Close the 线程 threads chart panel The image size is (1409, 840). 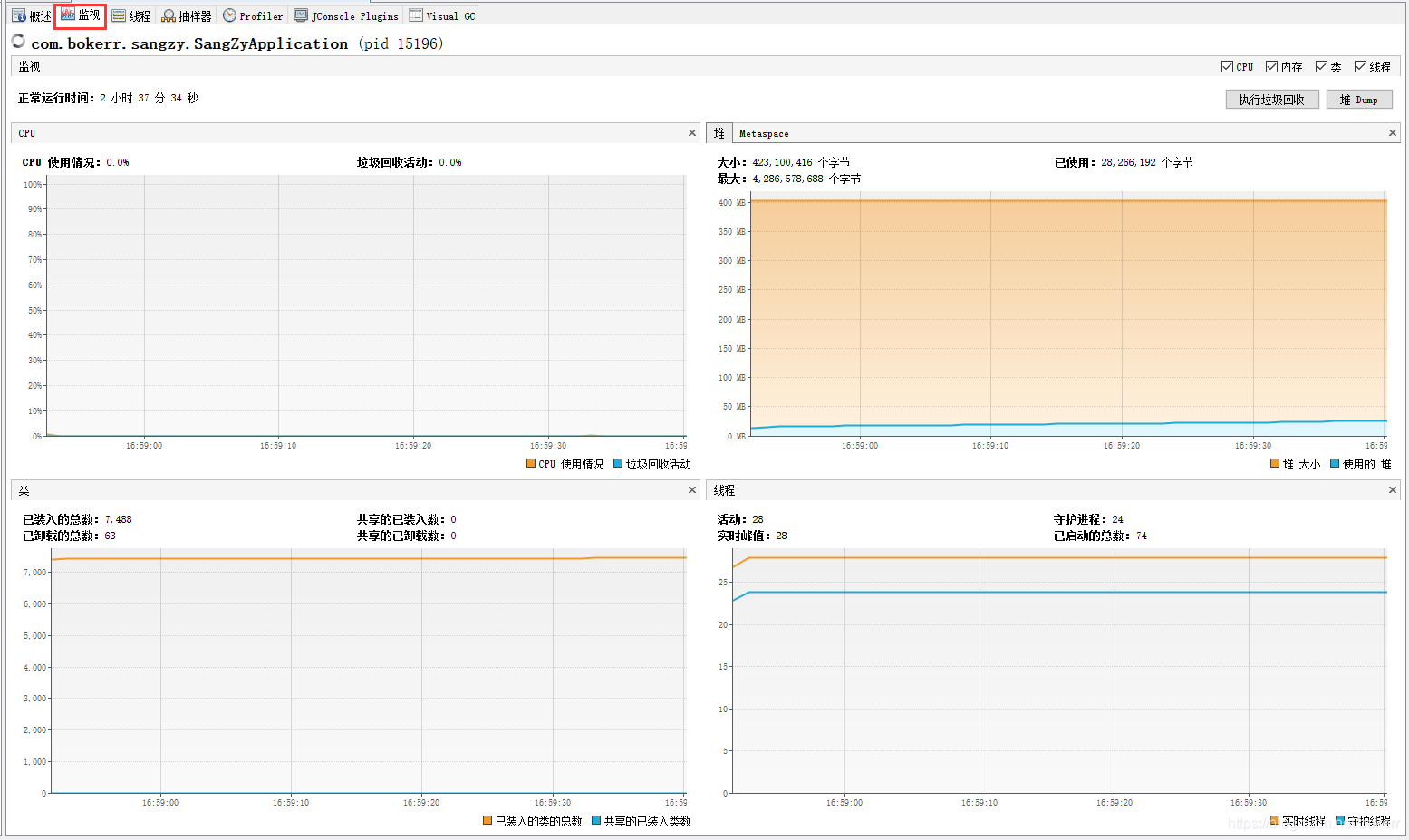point(1393,490)
